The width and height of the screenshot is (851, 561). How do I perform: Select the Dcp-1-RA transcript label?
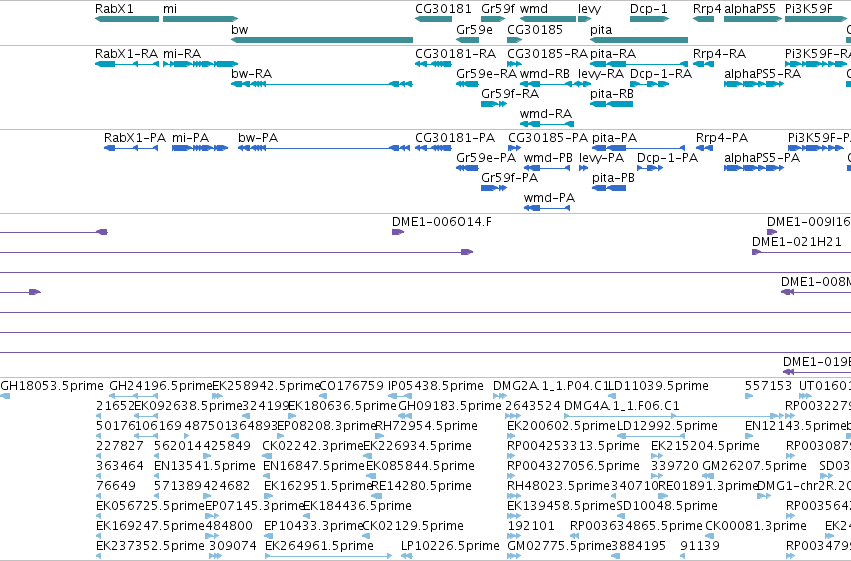[661, 73]
